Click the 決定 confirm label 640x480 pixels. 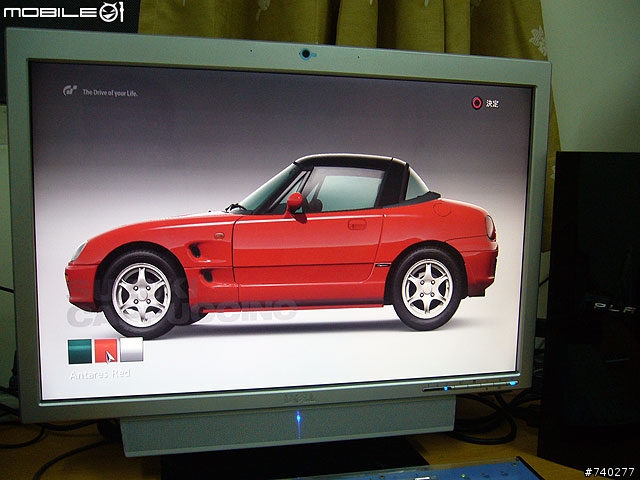pos(492,103)
